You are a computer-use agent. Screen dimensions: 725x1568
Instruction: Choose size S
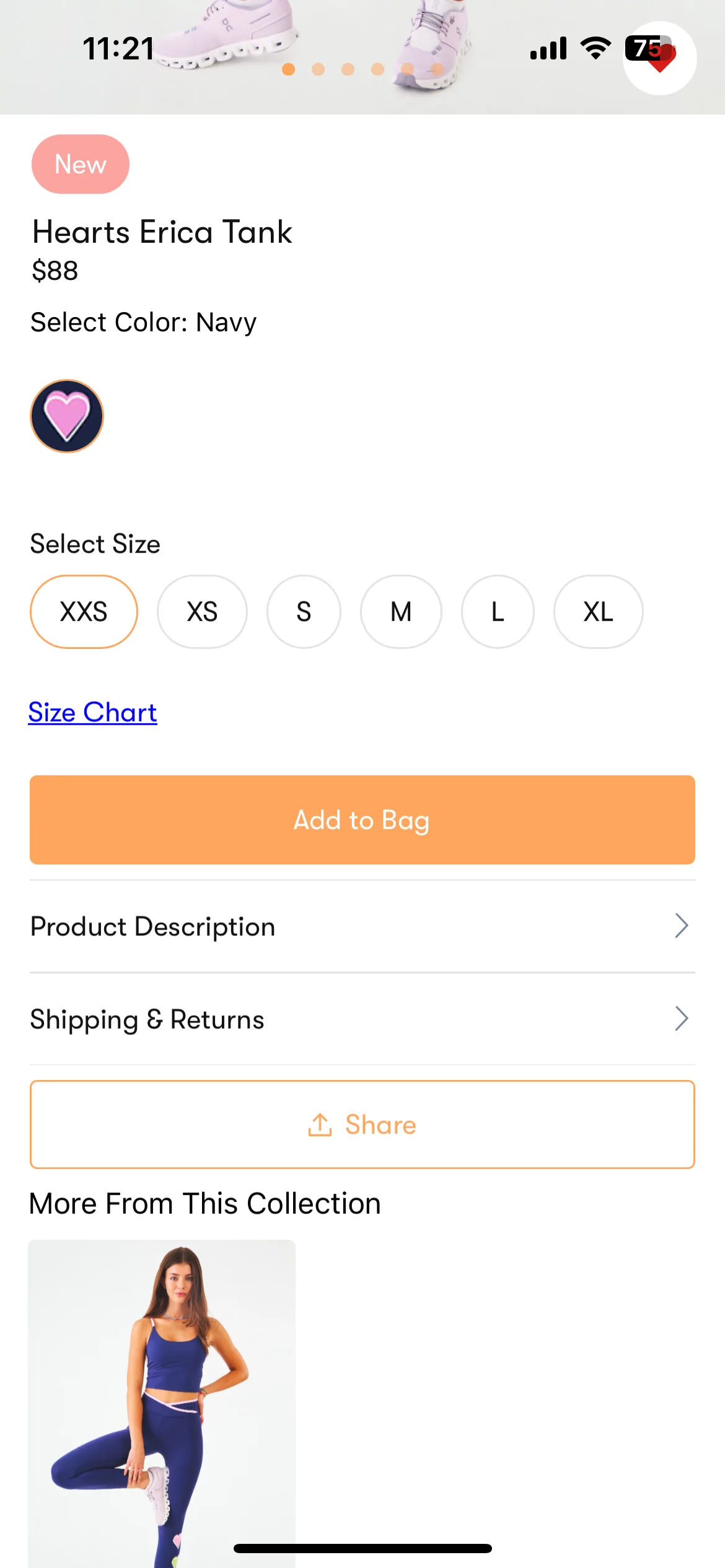click(x=304, y=612)
